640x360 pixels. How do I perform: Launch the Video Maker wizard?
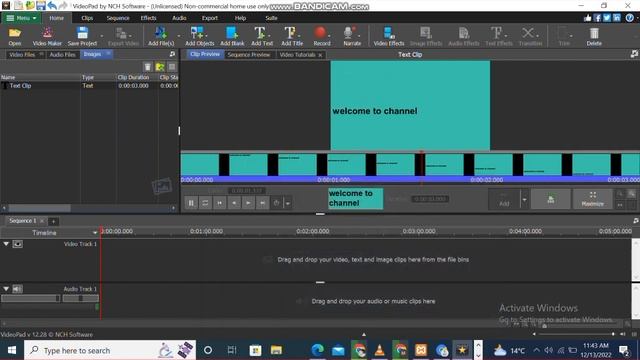pyautogui.click(x=47, y=36)
